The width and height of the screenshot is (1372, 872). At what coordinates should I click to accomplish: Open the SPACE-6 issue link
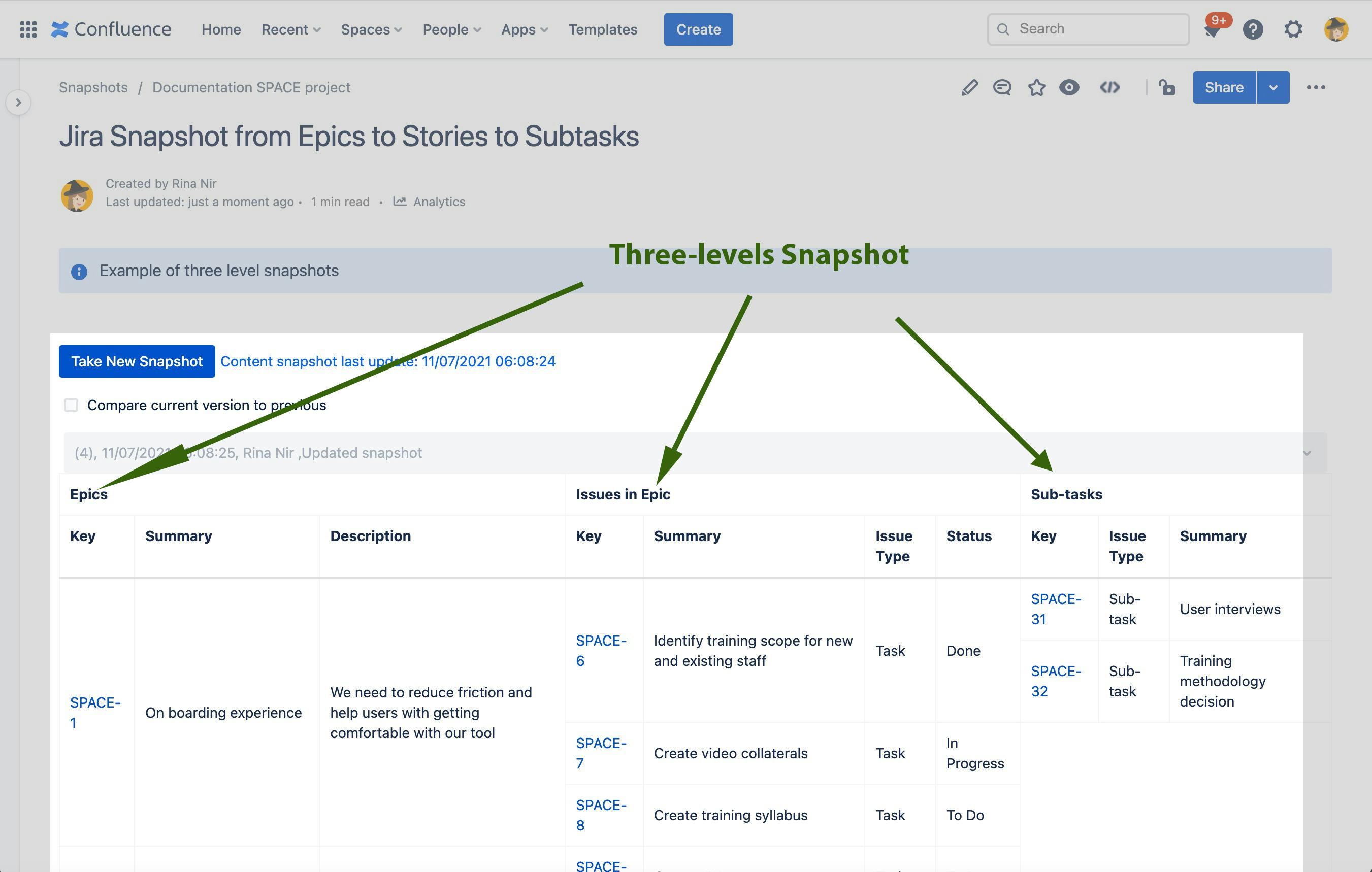tap(601, 650)
